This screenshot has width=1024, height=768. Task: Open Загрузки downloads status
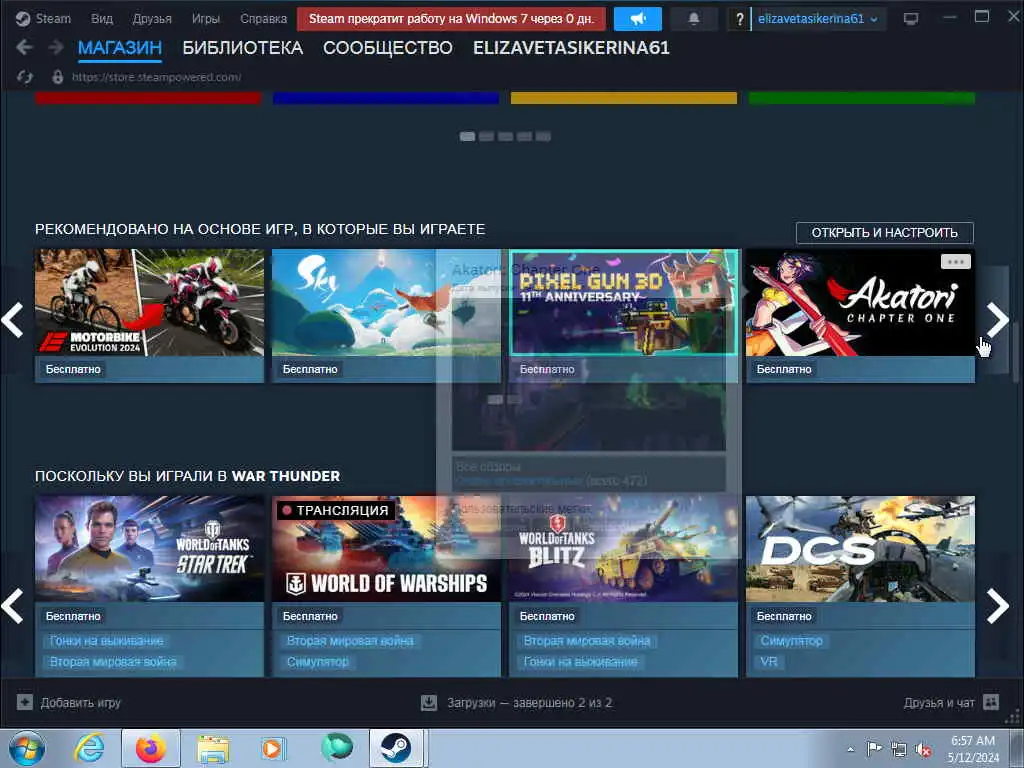[516, 703]
